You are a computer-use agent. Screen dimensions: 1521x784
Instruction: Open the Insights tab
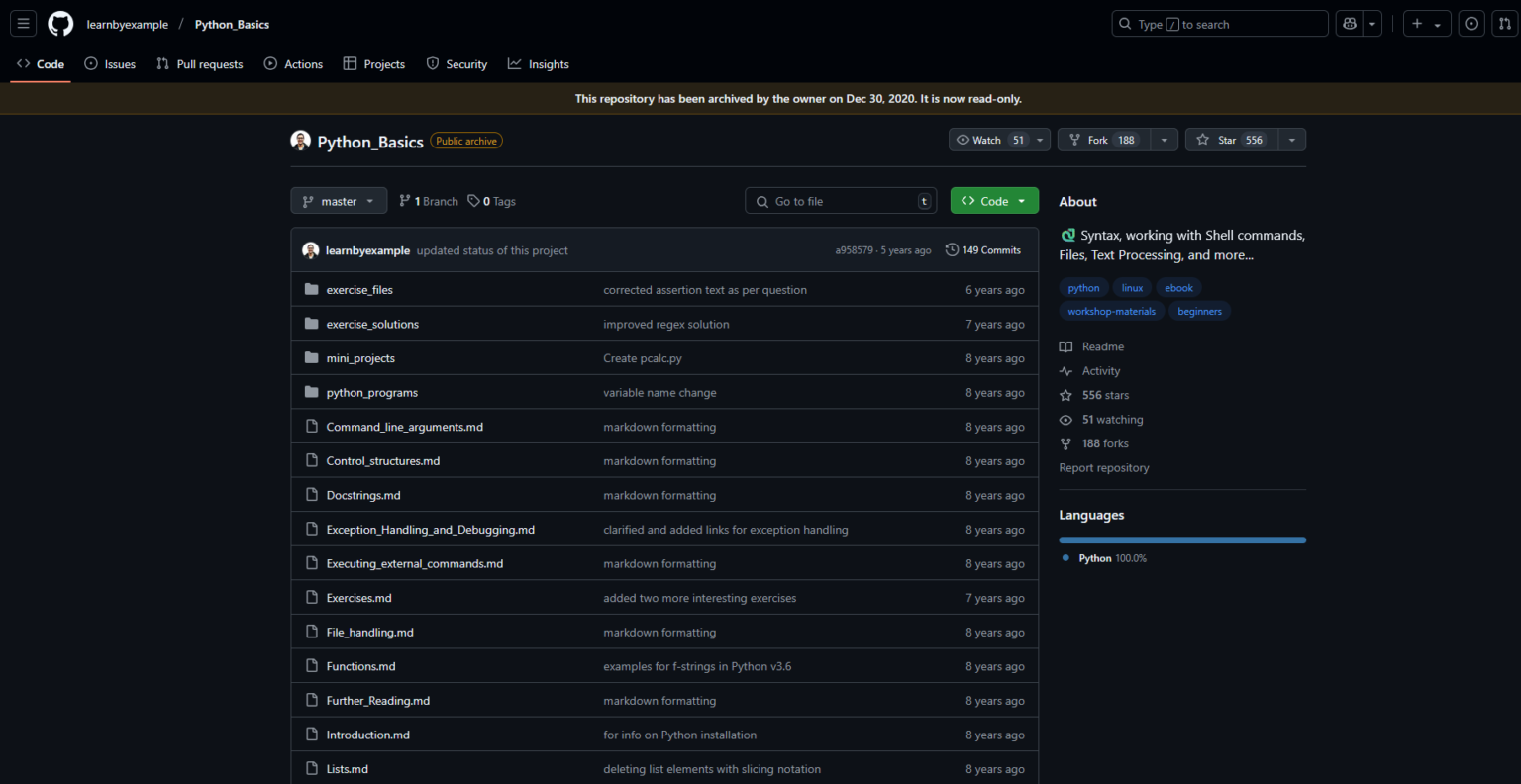click(539, 63)
